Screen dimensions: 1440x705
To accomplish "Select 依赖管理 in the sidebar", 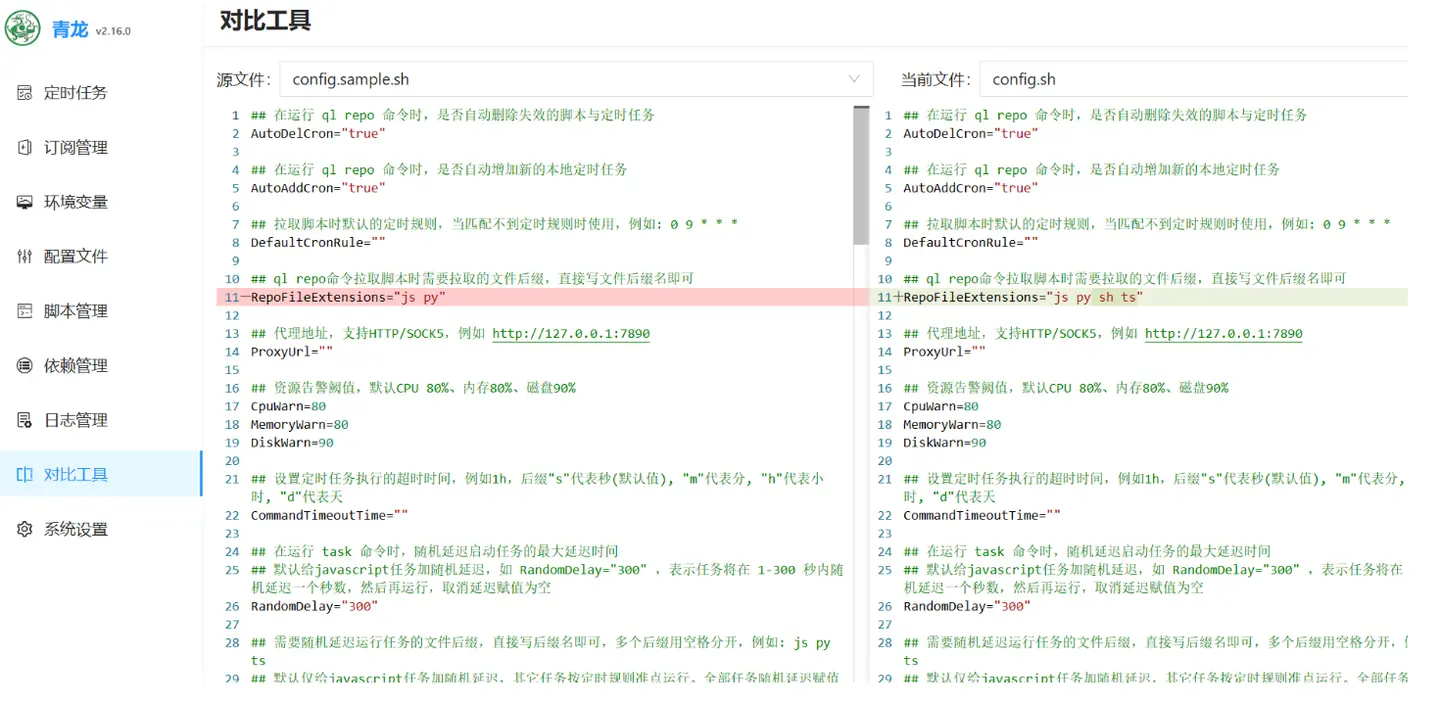I will [100, 366].
